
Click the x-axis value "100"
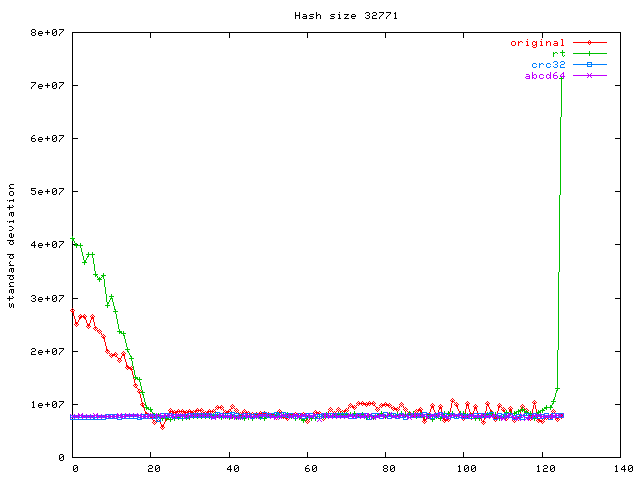[467, 469]
